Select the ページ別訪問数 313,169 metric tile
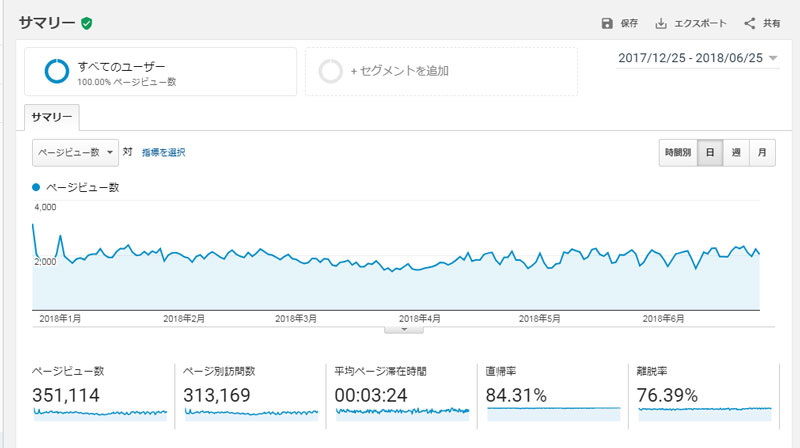800x448 pixels. coord(250,396)
